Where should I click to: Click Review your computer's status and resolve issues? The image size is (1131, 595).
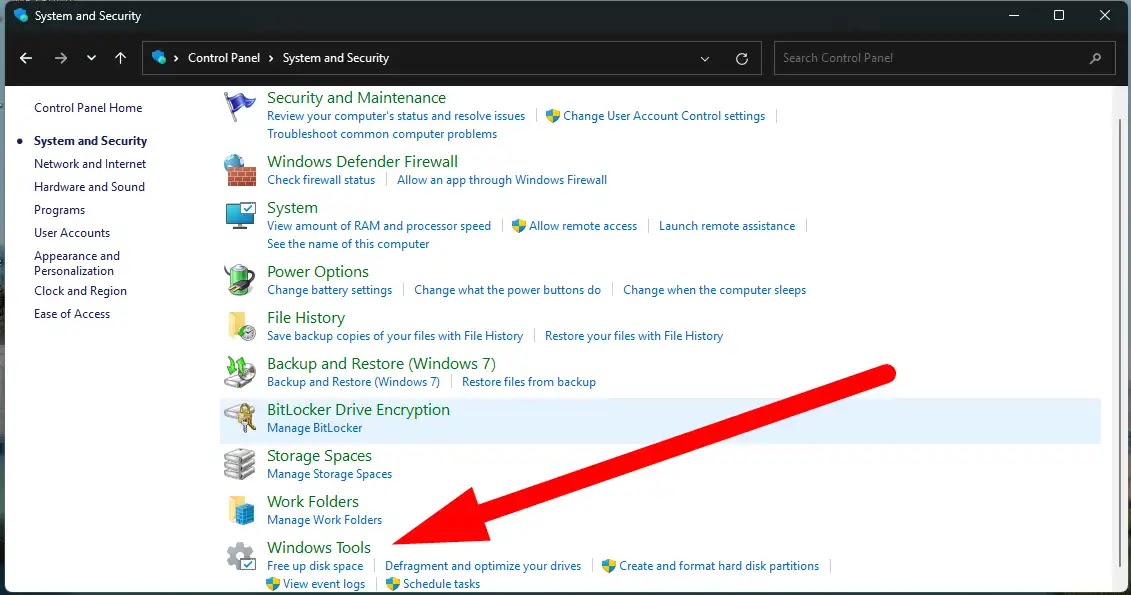(396, 116)
